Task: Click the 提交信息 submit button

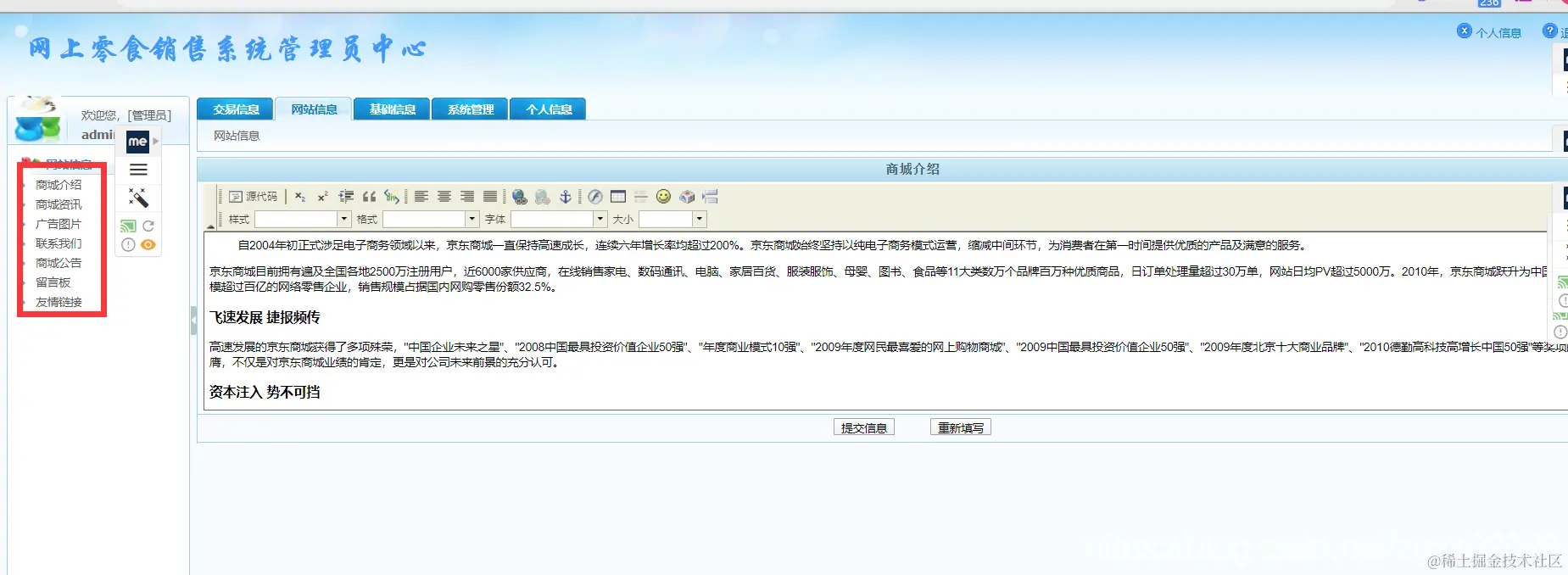Action: (864, 427)
